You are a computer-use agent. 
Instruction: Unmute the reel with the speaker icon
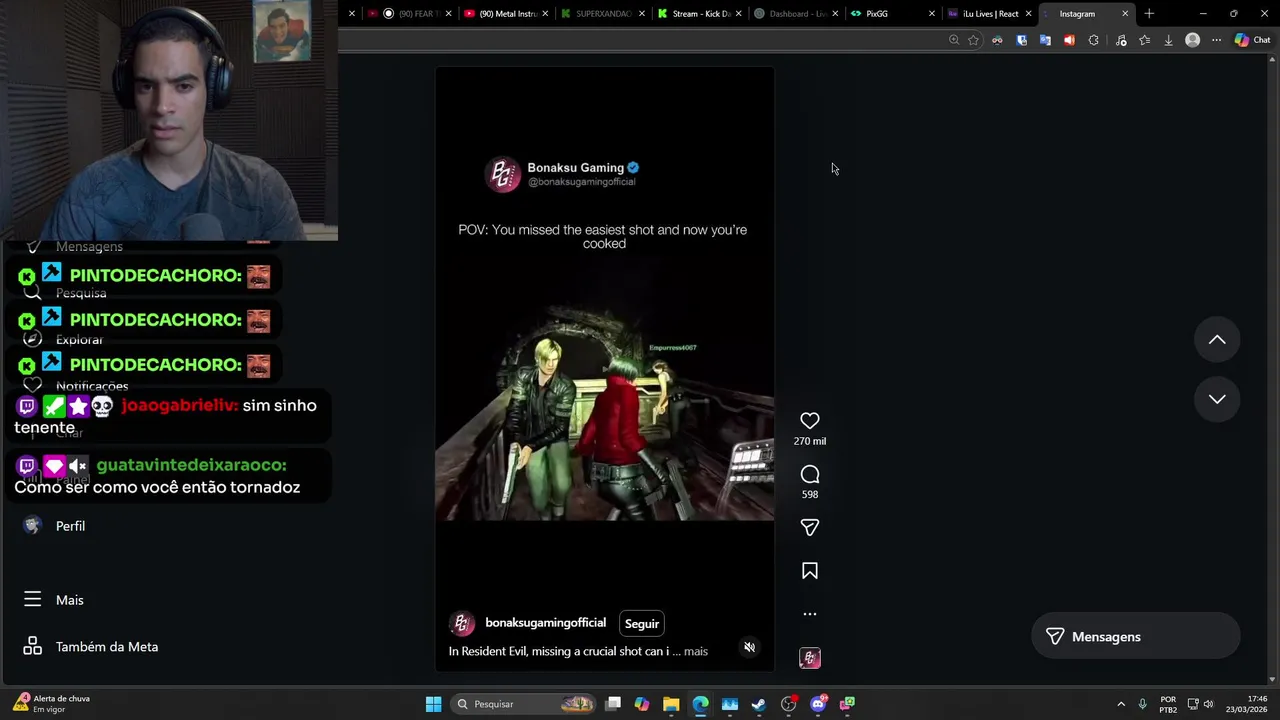tap(749, 647)
